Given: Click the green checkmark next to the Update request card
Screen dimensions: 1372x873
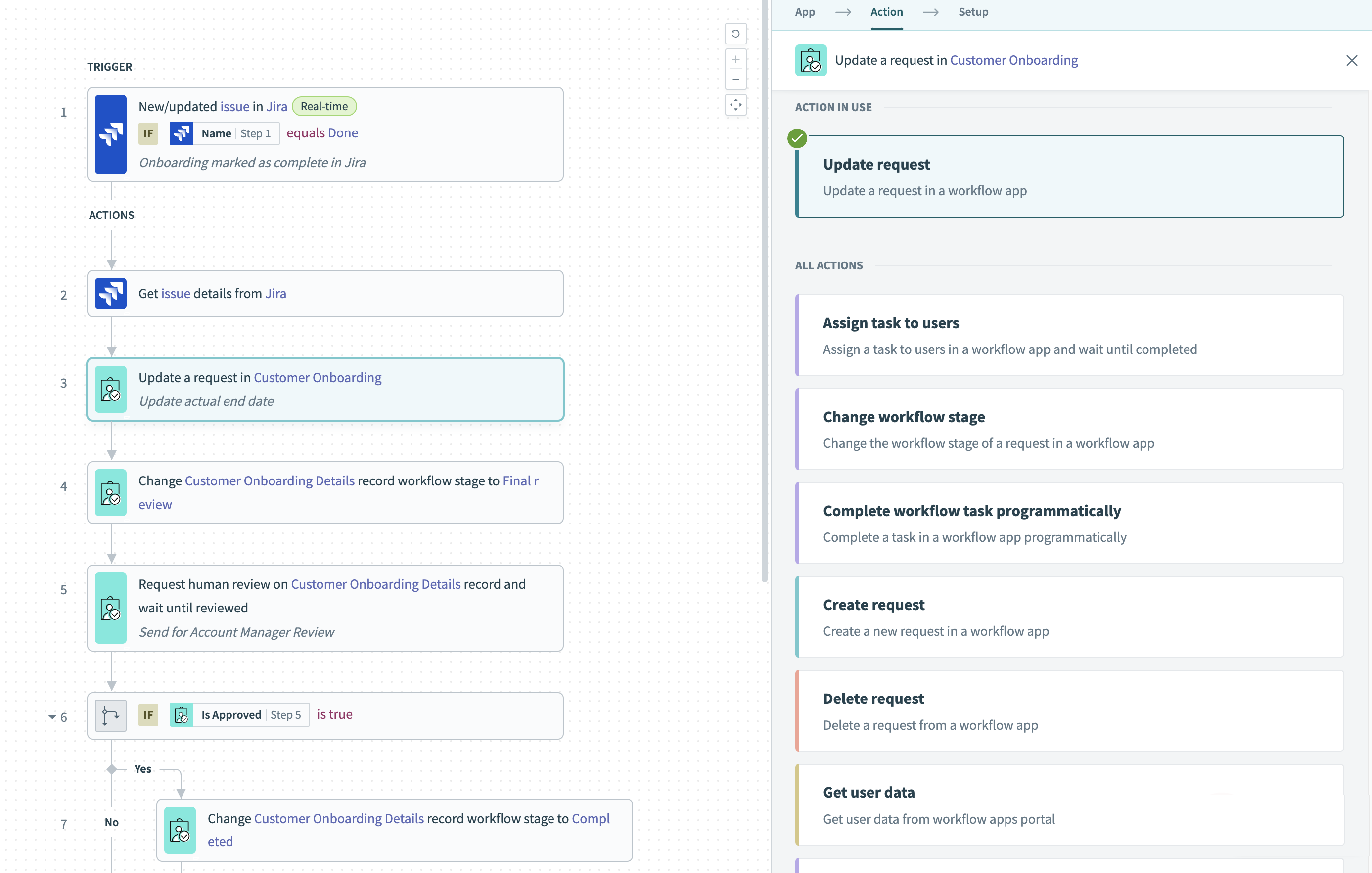Looking at the screenshot, I should (796, 138).
